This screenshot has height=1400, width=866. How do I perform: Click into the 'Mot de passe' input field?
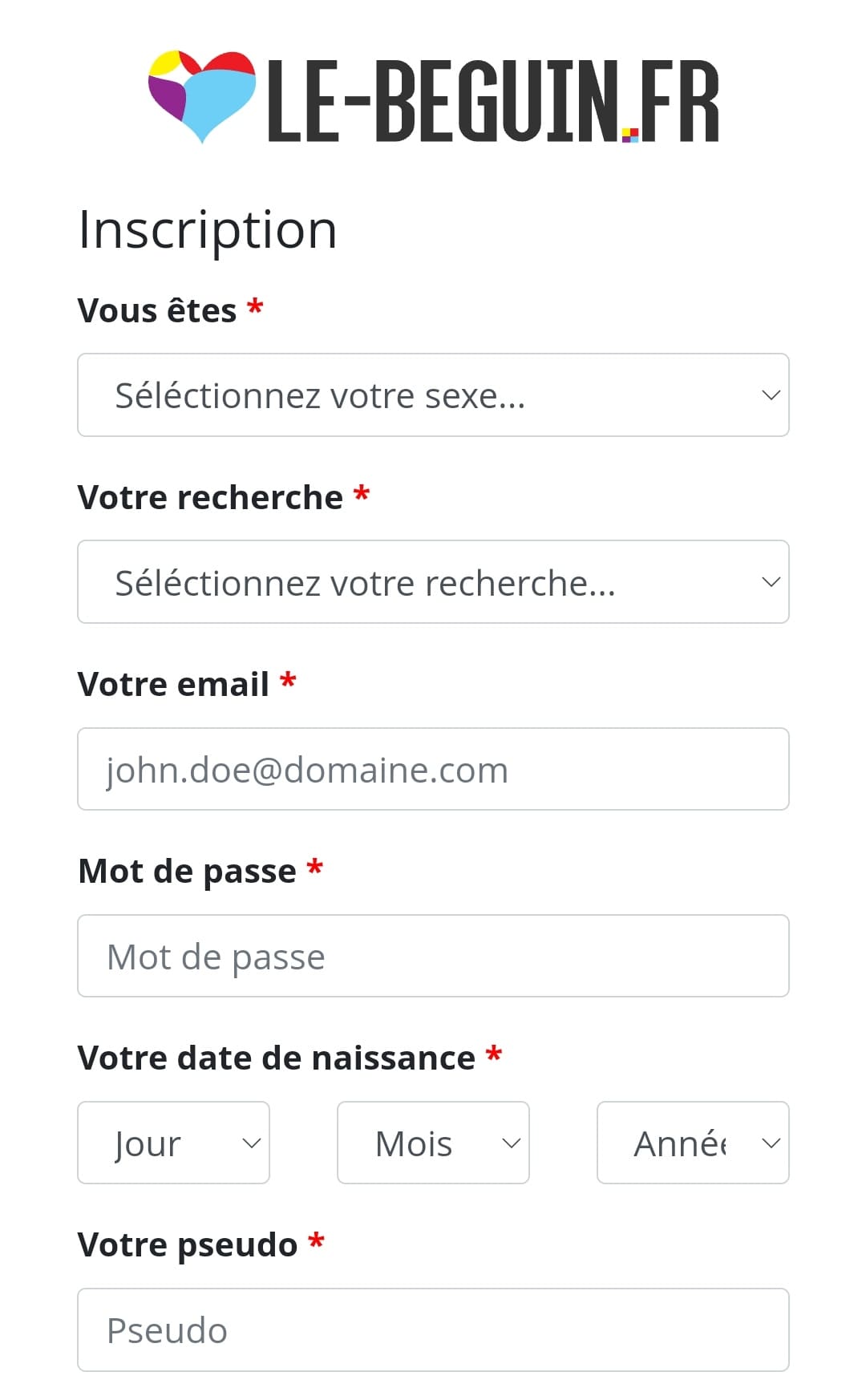[433, 957]
